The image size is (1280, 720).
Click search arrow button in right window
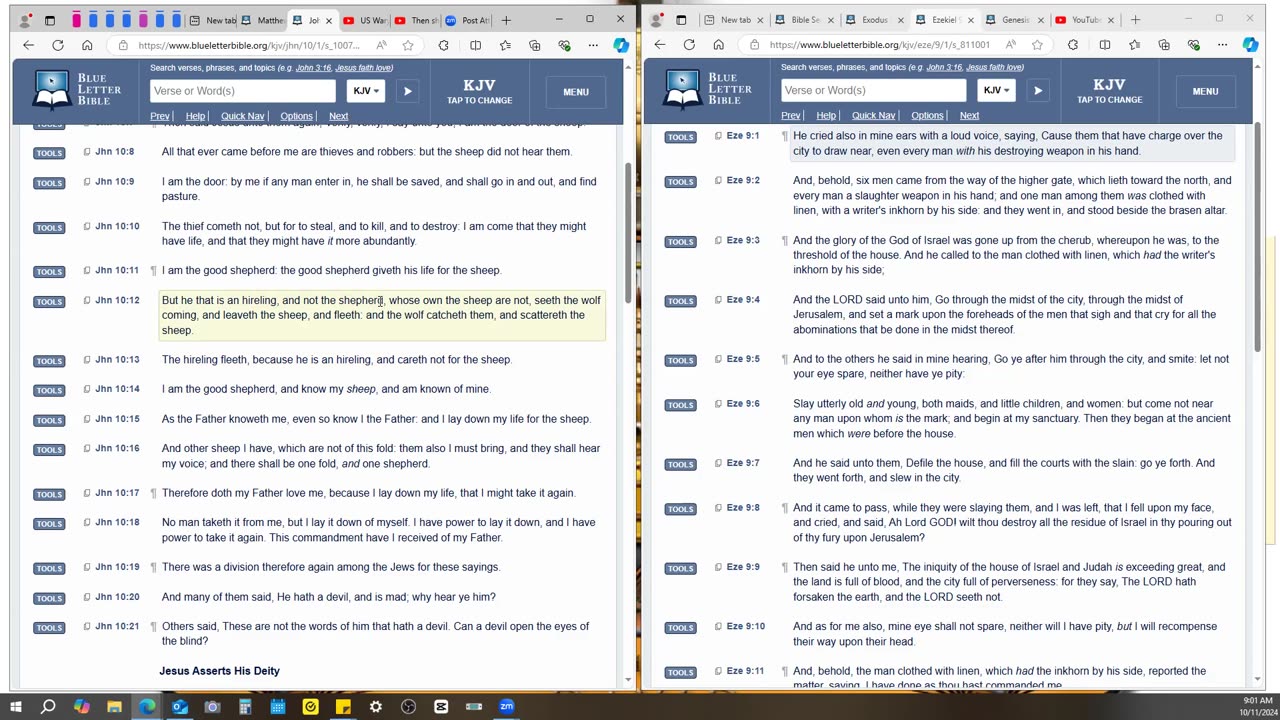[x=1038, y=91]
